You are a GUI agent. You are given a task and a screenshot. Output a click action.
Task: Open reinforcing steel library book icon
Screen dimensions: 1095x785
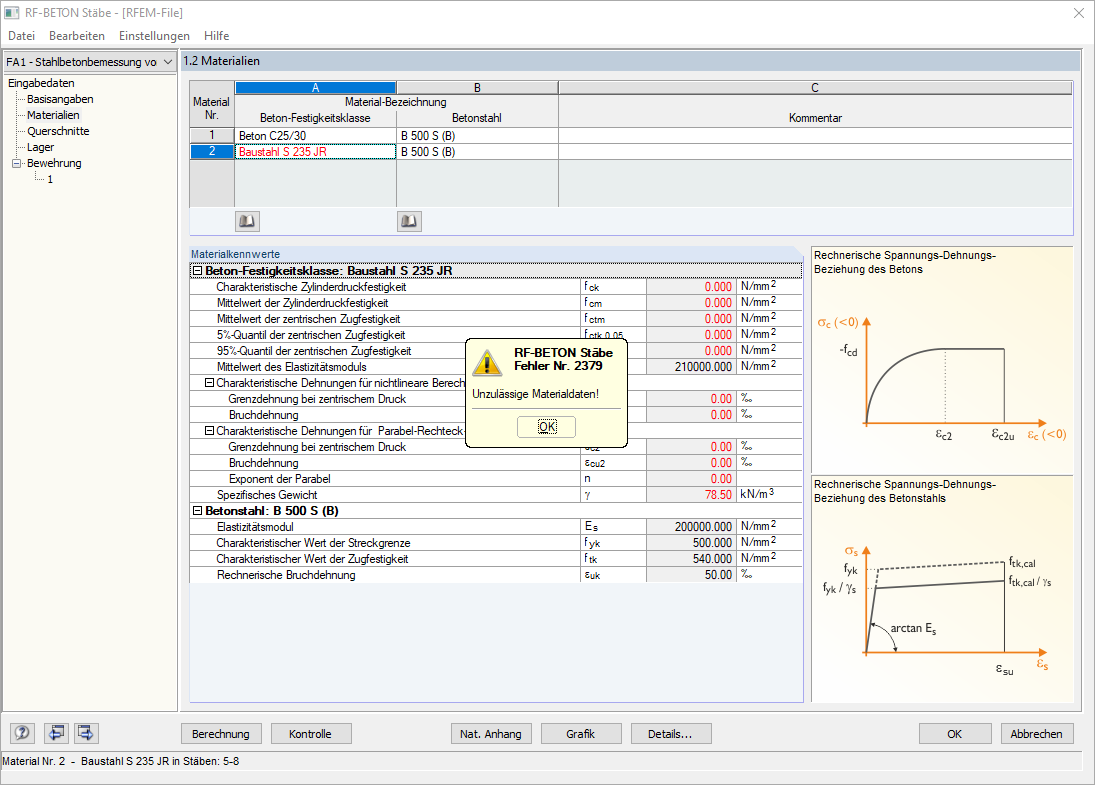[409, 221]
